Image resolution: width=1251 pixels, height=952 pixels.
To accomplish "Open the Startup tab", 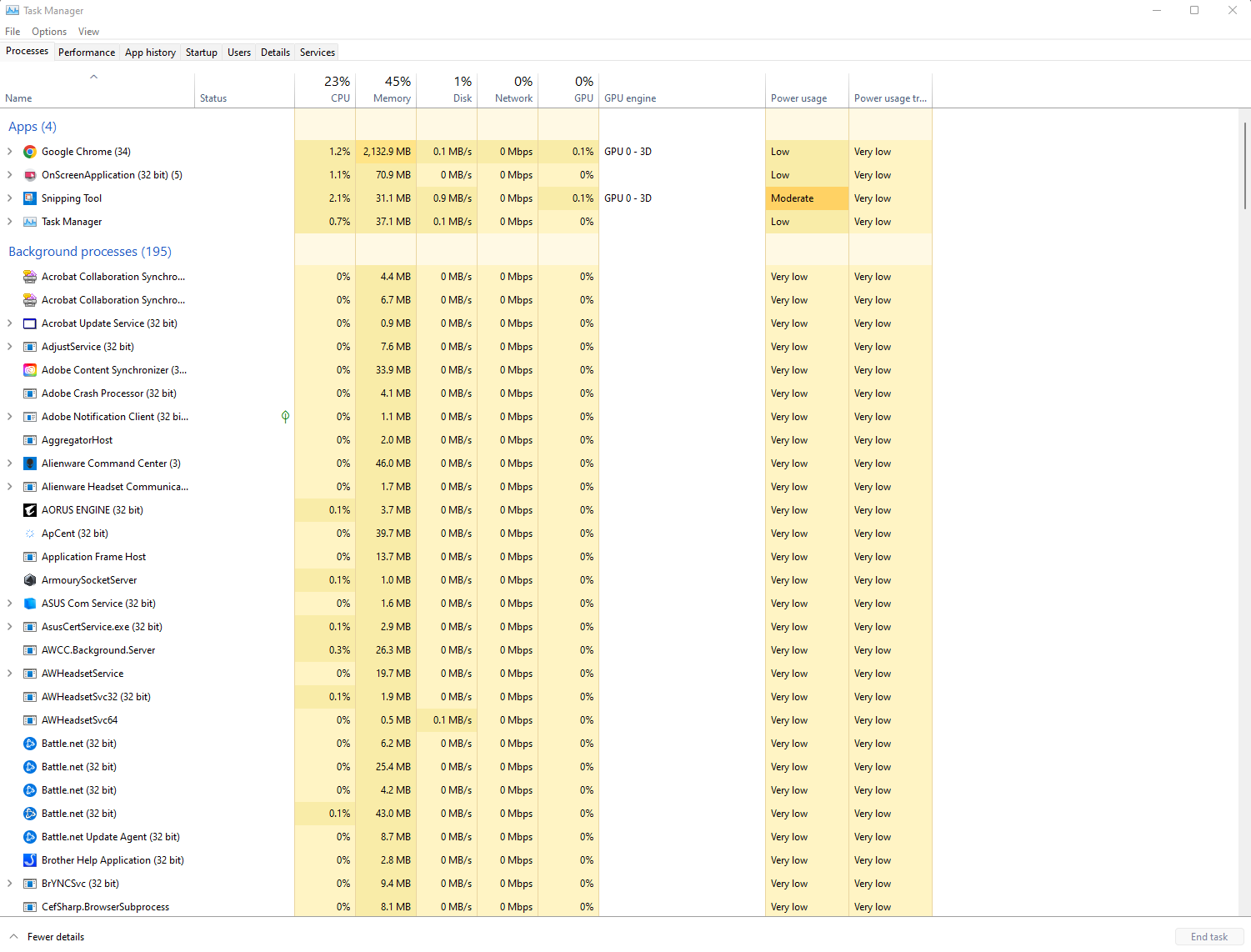I will [x=201, y=53].
